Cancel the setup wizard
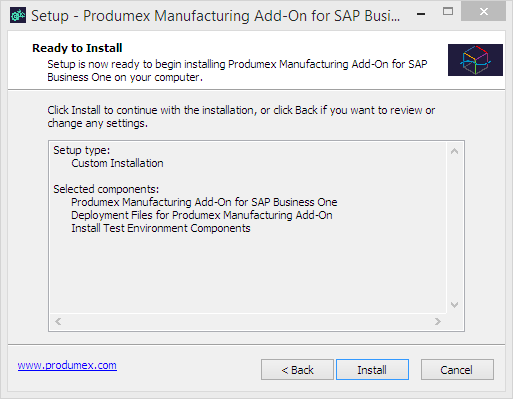This screenshot has width=513, height=399. (457, 369)
